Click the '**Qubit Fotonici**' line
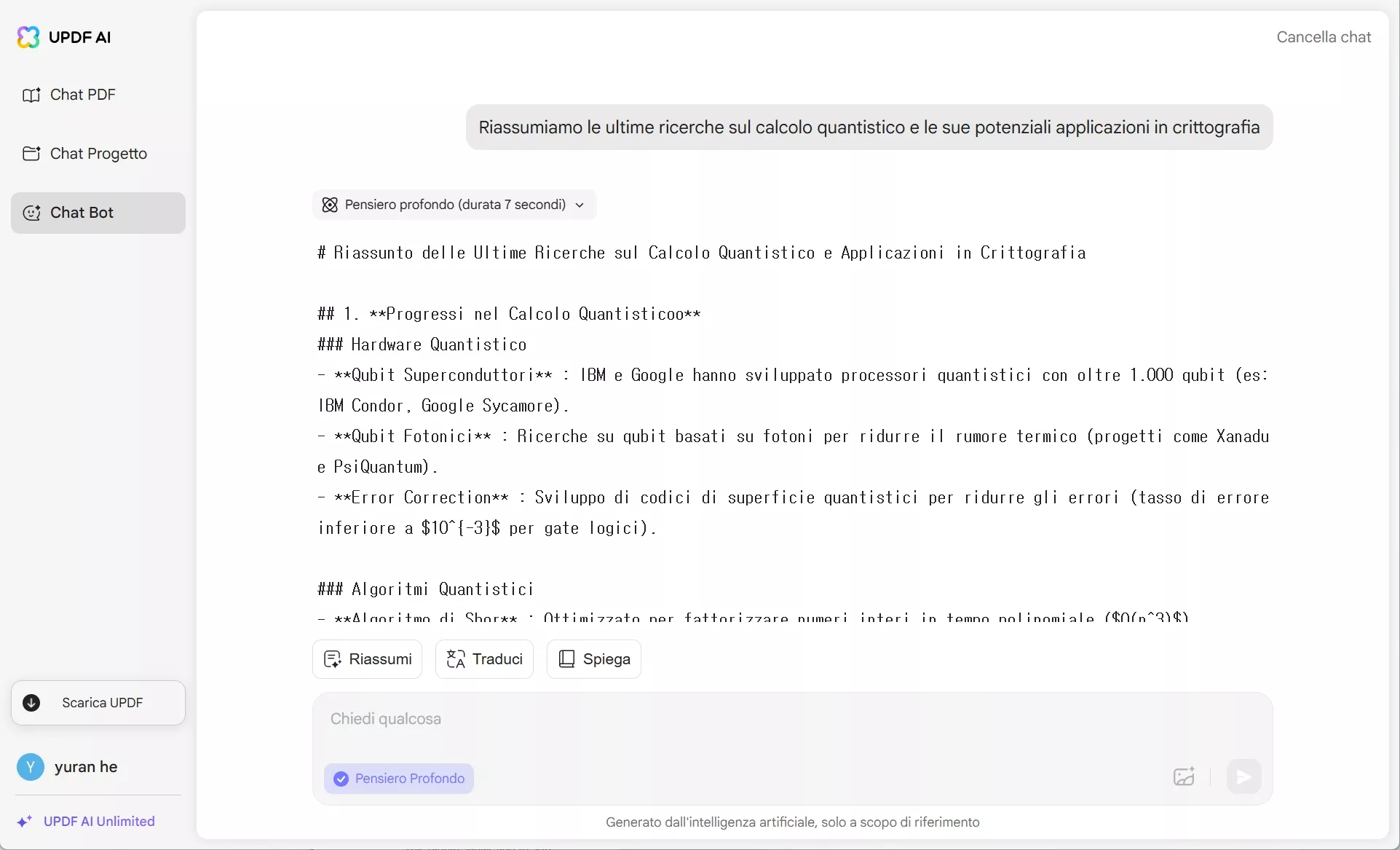Viewport: 1400px width, 850px height. (793, 452)
